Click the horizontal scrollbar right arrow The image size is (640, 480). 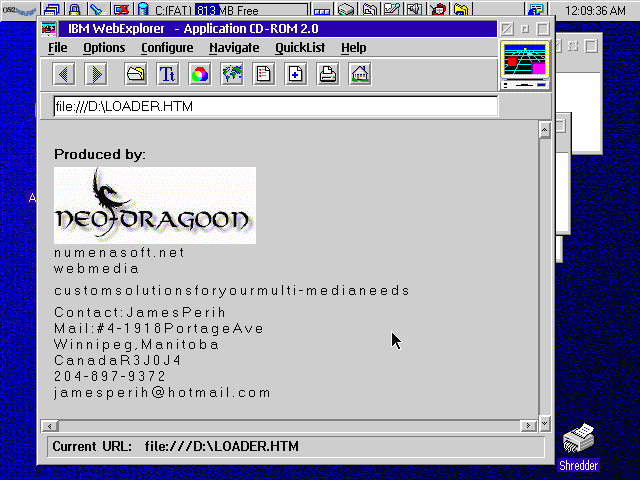(529, 426)
